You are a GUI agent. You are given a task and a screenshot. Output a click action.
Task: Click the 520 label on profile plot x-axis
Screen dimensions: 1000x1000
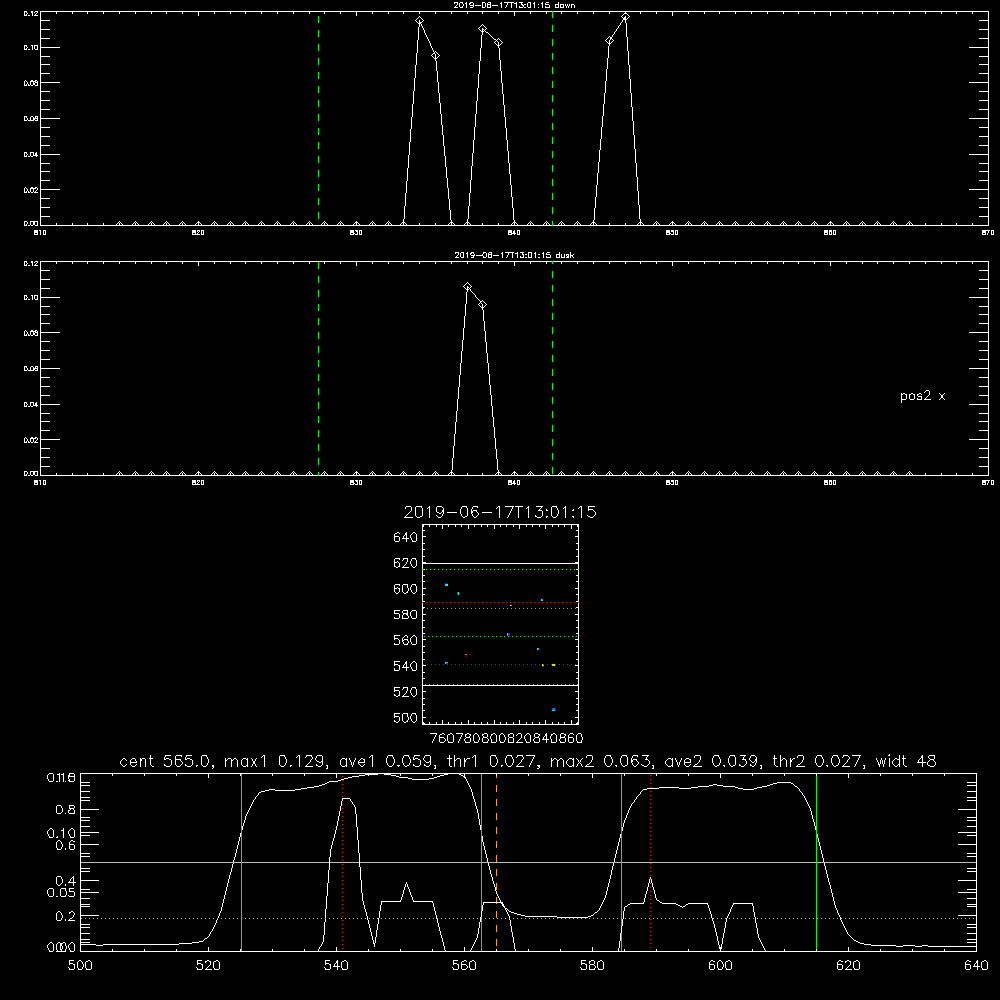(208, 965)
